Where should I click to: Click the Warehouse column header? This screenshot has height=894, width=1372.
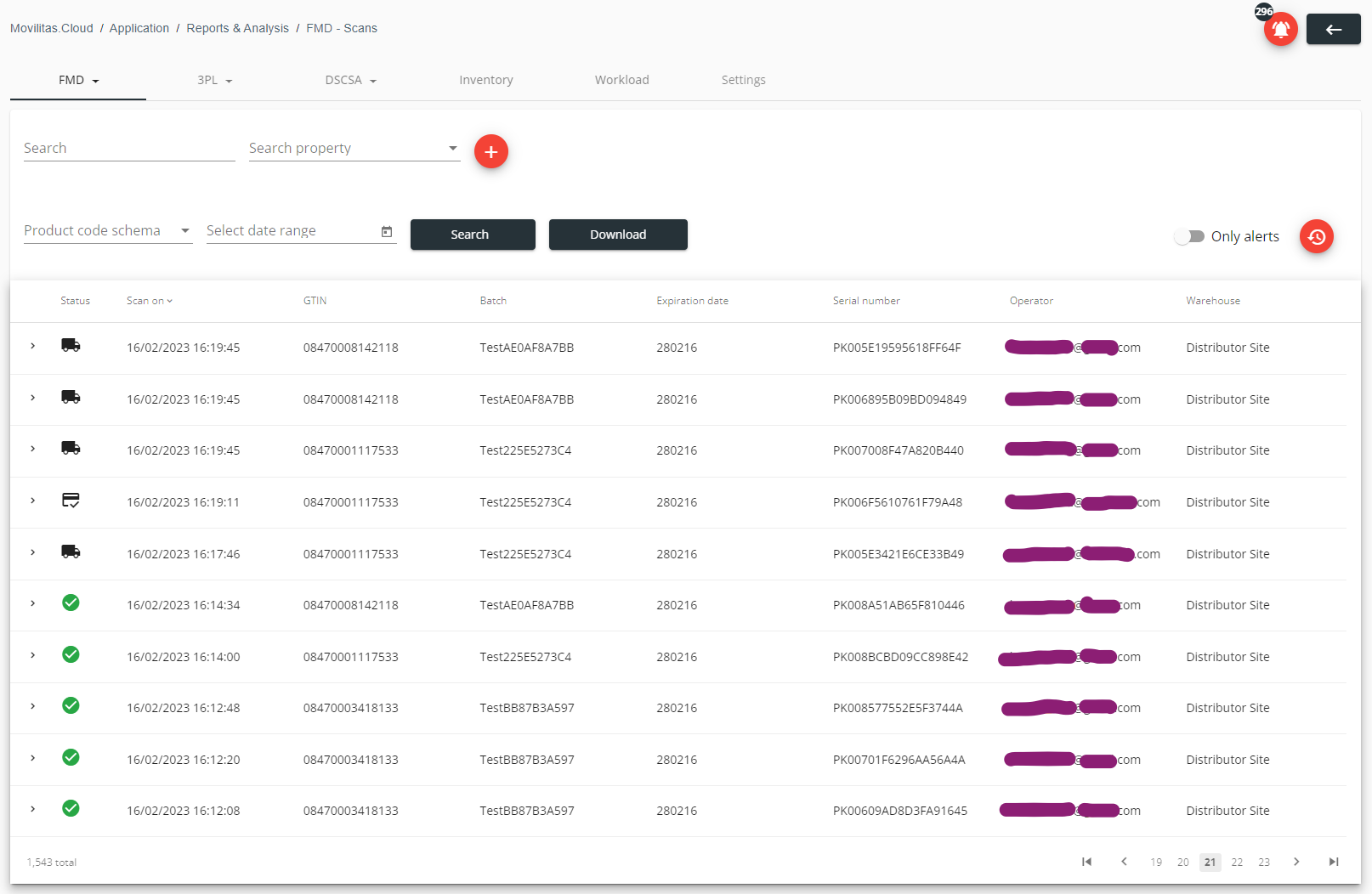[1213, 301]
